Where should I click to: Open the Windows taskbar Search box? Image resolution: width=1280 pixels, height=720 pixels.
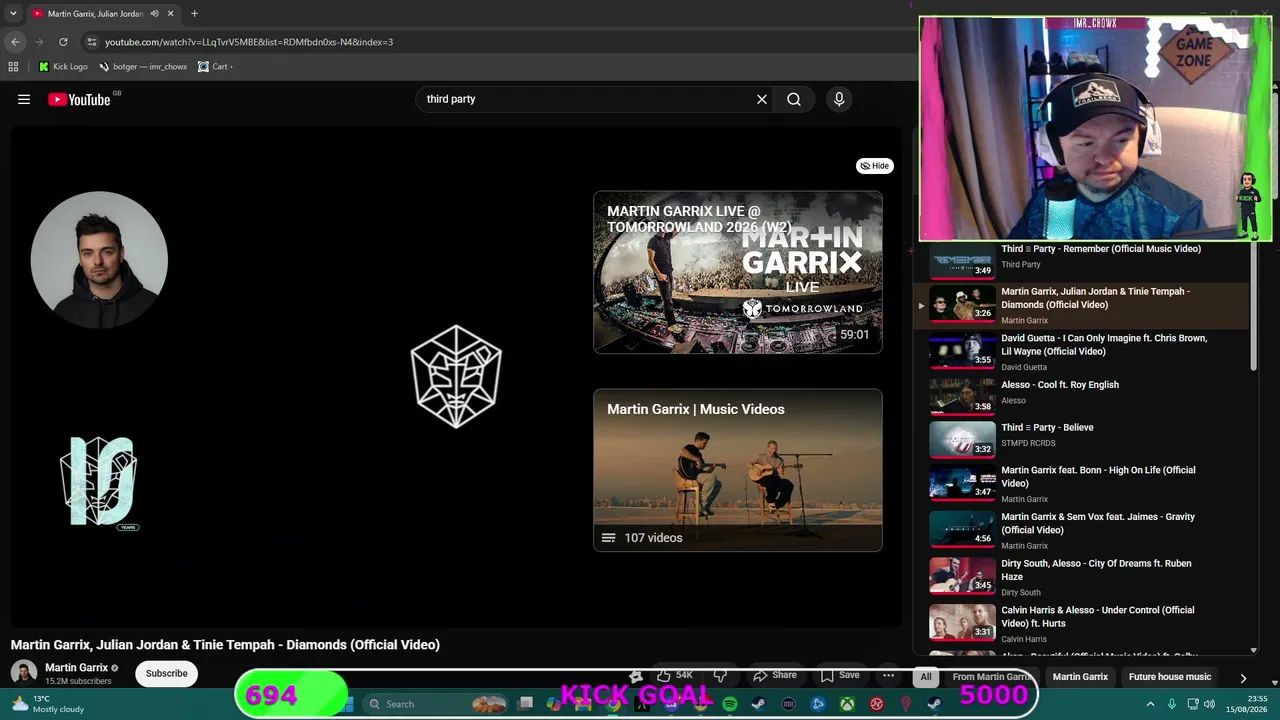(434, 704)
